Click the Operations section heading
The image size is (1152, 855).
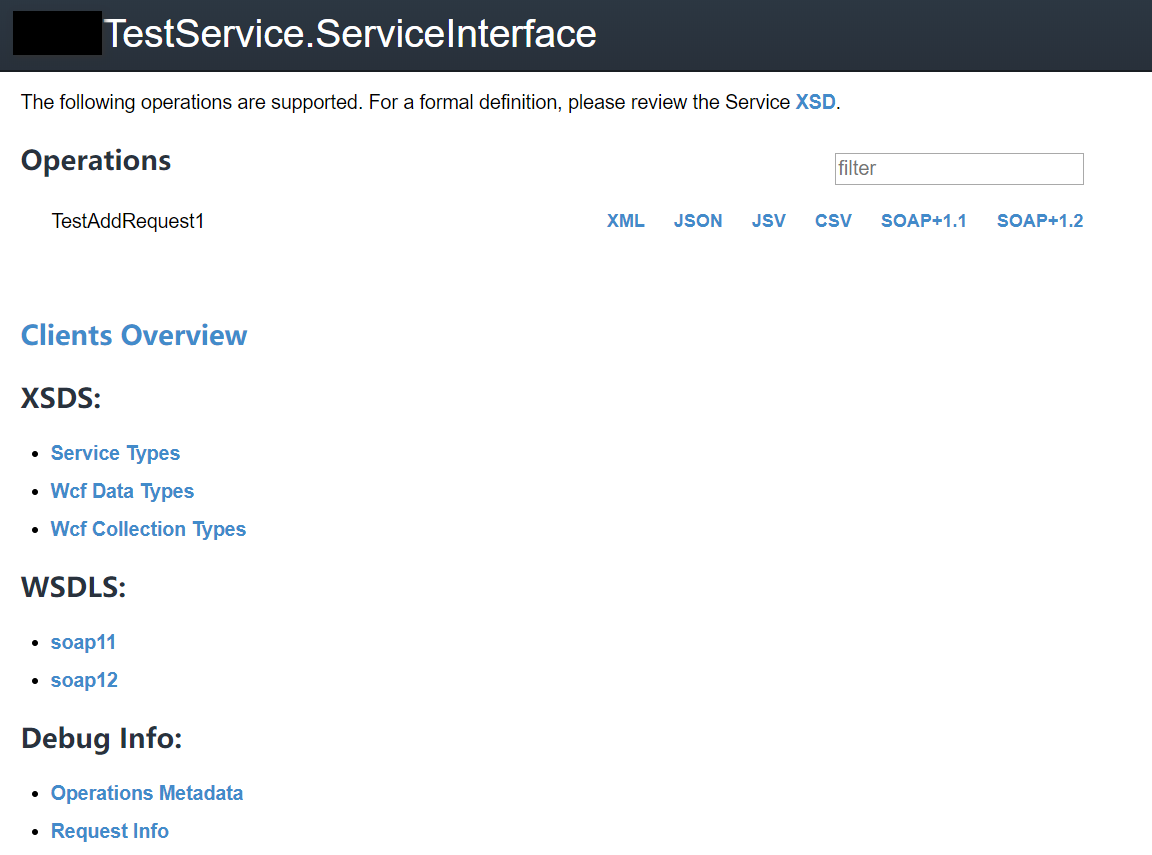95,160
